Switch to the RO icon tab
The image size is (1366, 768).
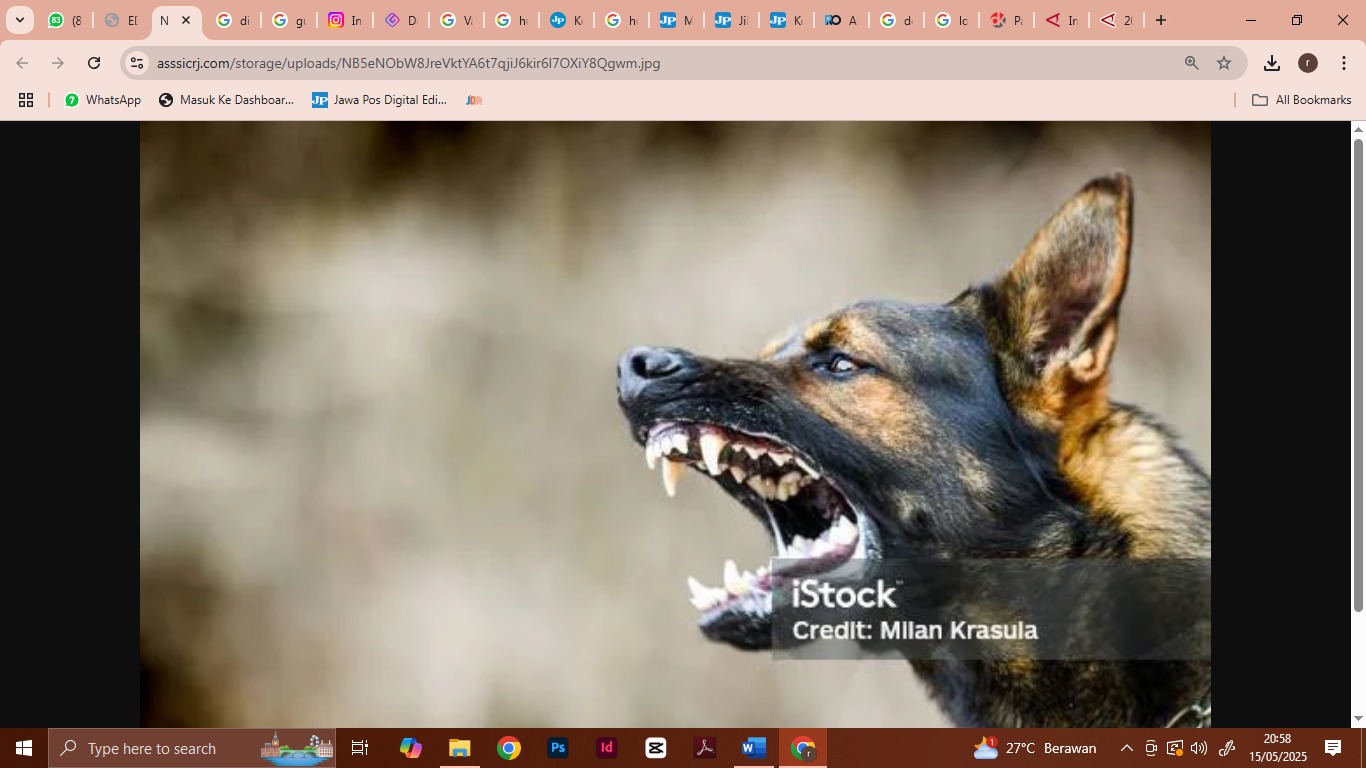tap(840, 20)
